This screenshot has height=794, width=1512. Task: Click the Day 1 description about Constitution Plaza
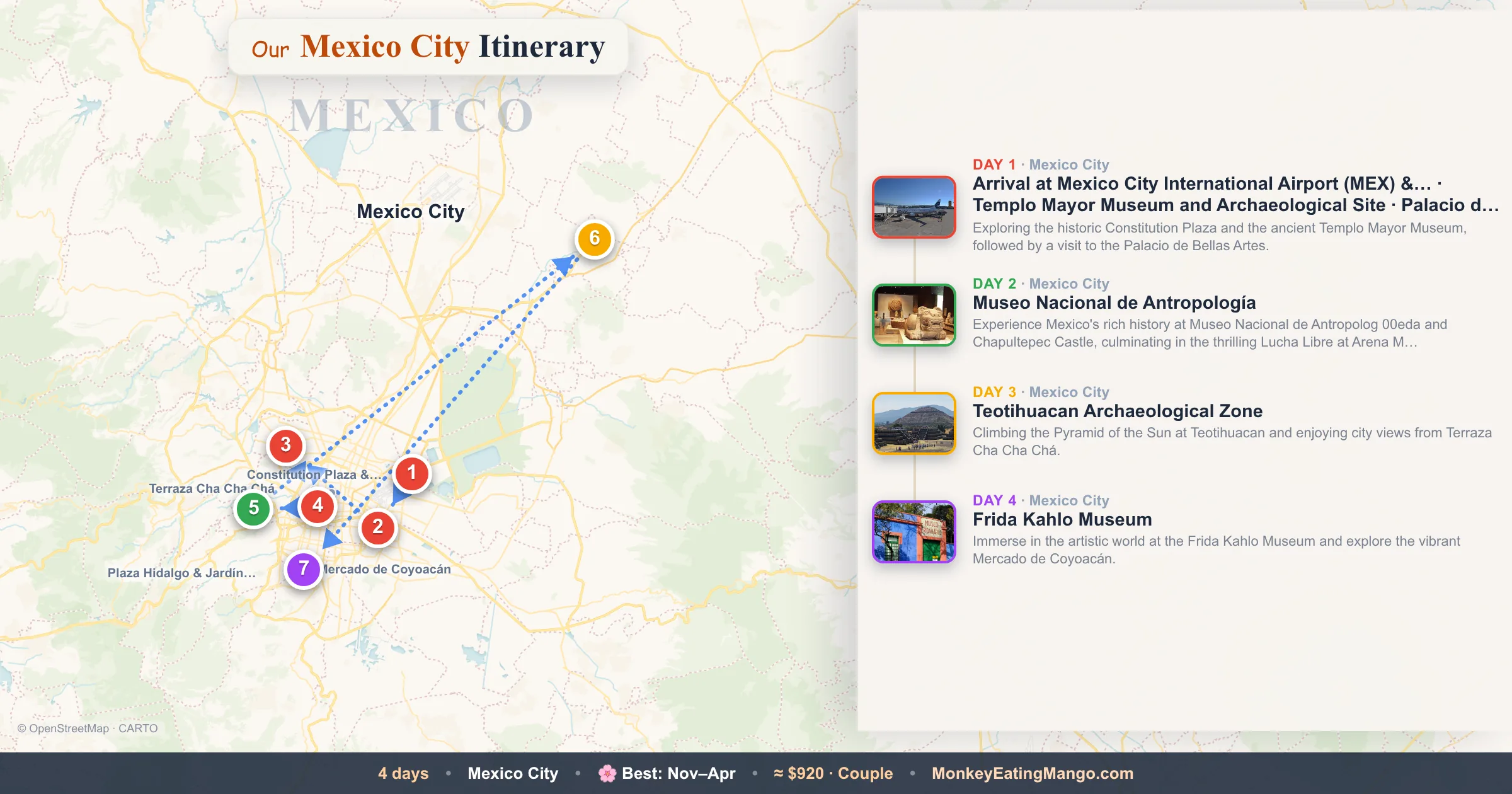[x=1220, y=237]
